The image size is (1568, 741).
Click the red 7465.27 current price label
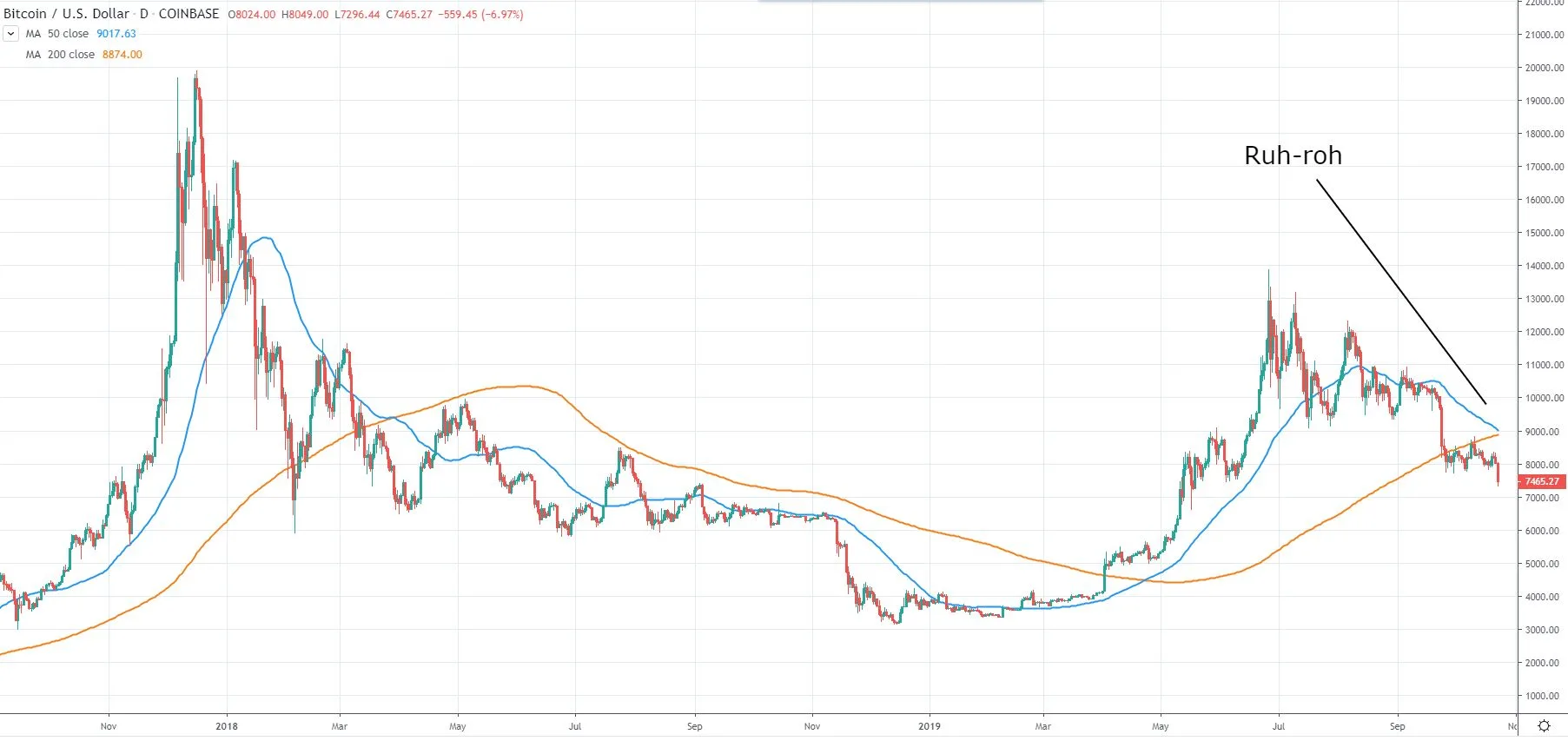pos(1542,481)
